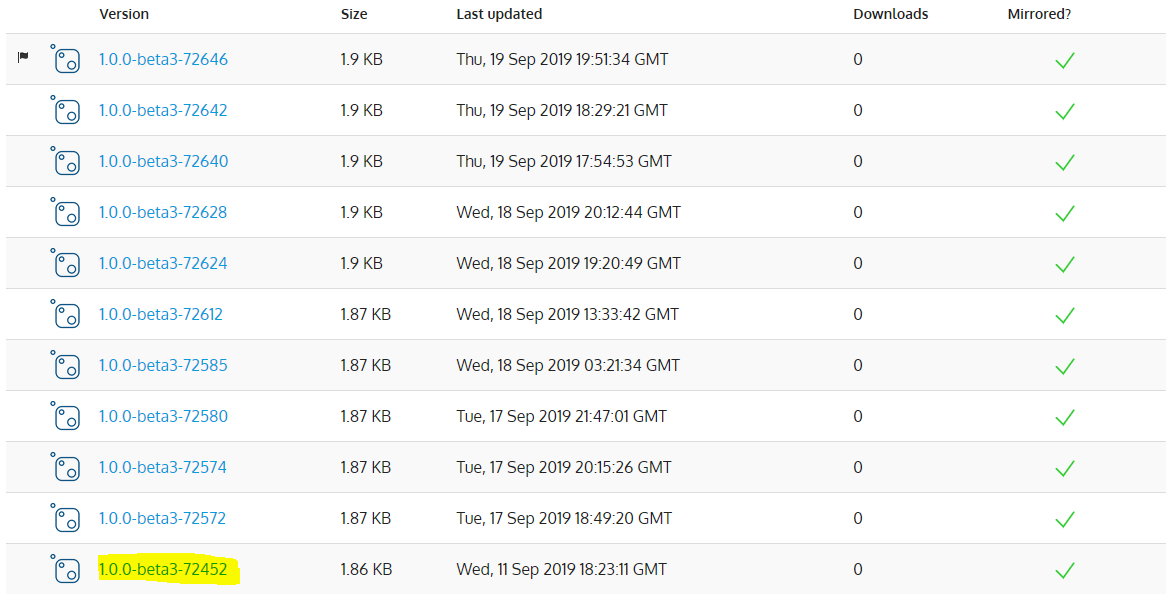This screenshot has width=1171, height=600.
Task: Click mirrored checkmark for version 72640
Action: [1065, 161]
